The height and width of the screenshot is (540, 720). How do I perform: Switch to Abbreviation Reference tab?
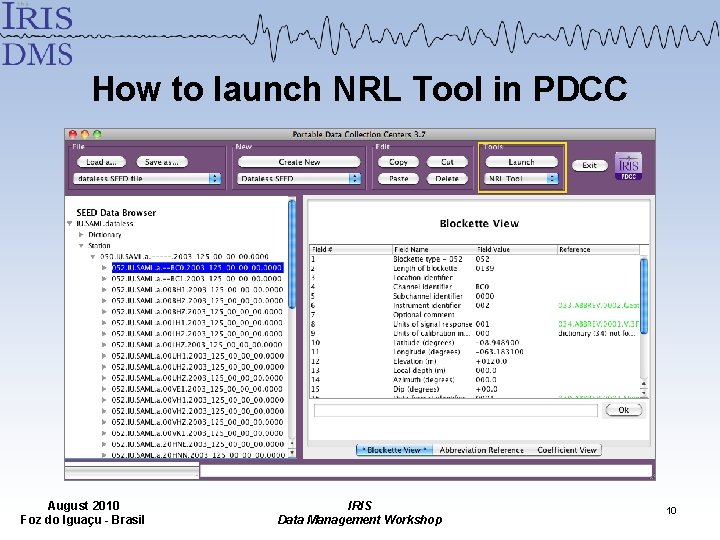tap(481, 450)
